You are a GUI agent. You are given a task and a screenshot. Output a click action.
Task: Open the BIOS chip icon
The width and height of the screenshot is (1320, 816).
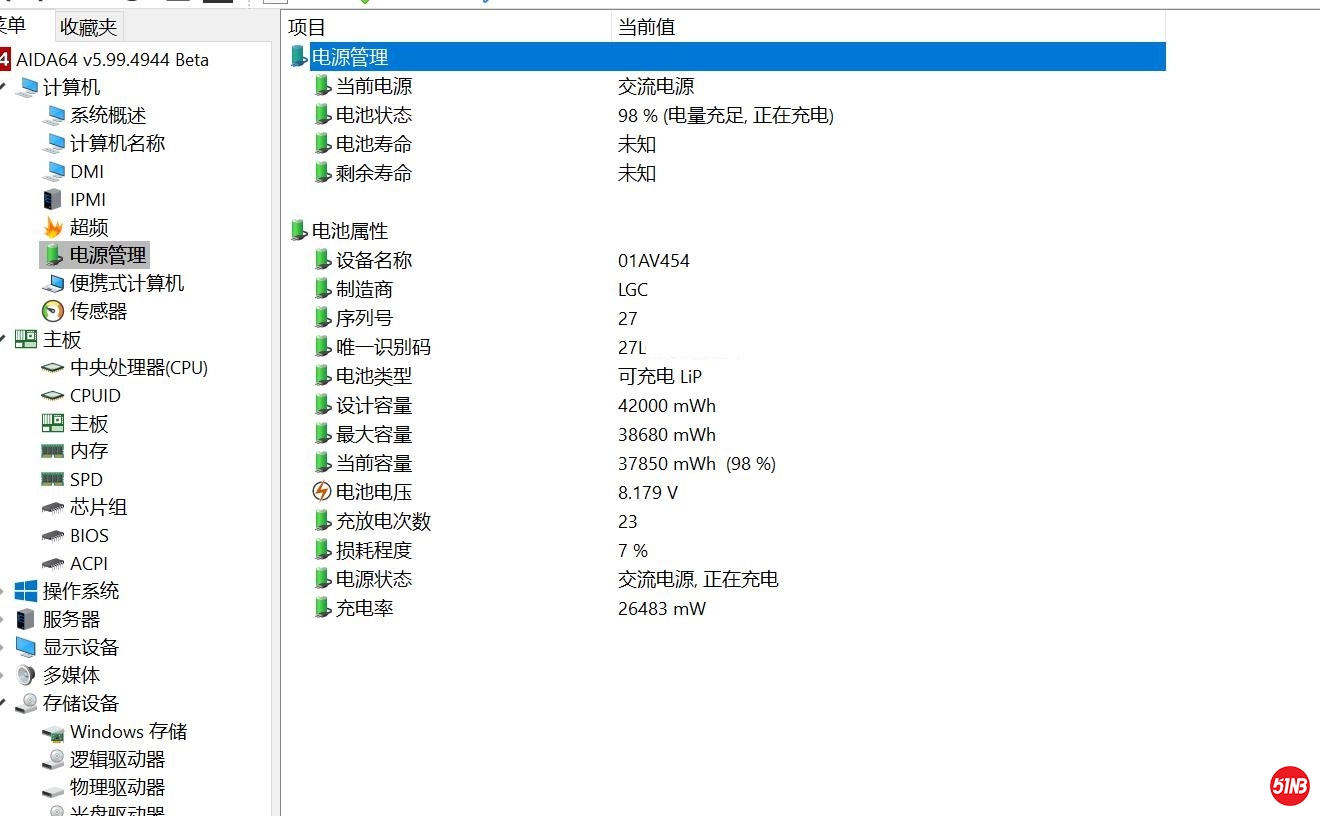click(x=53, y=535)
